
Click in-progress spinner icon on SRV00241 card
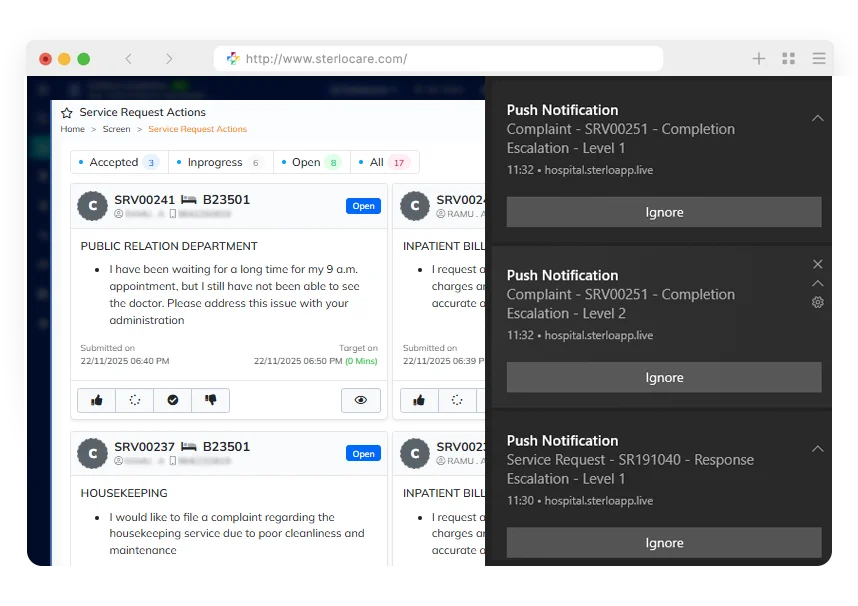(x=135, y=400)
